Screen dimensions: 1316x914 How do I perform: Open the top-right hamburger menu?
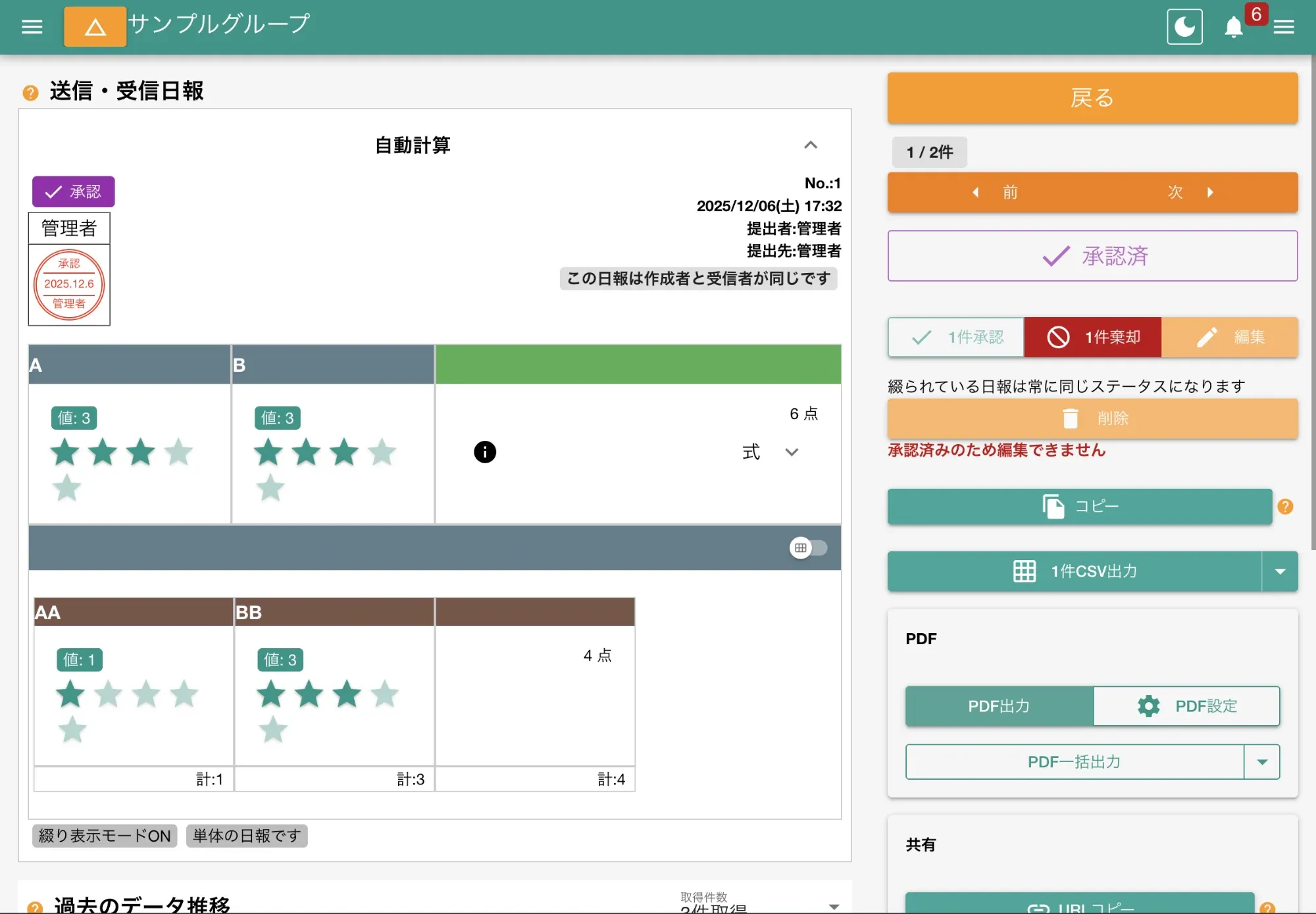1283,26
